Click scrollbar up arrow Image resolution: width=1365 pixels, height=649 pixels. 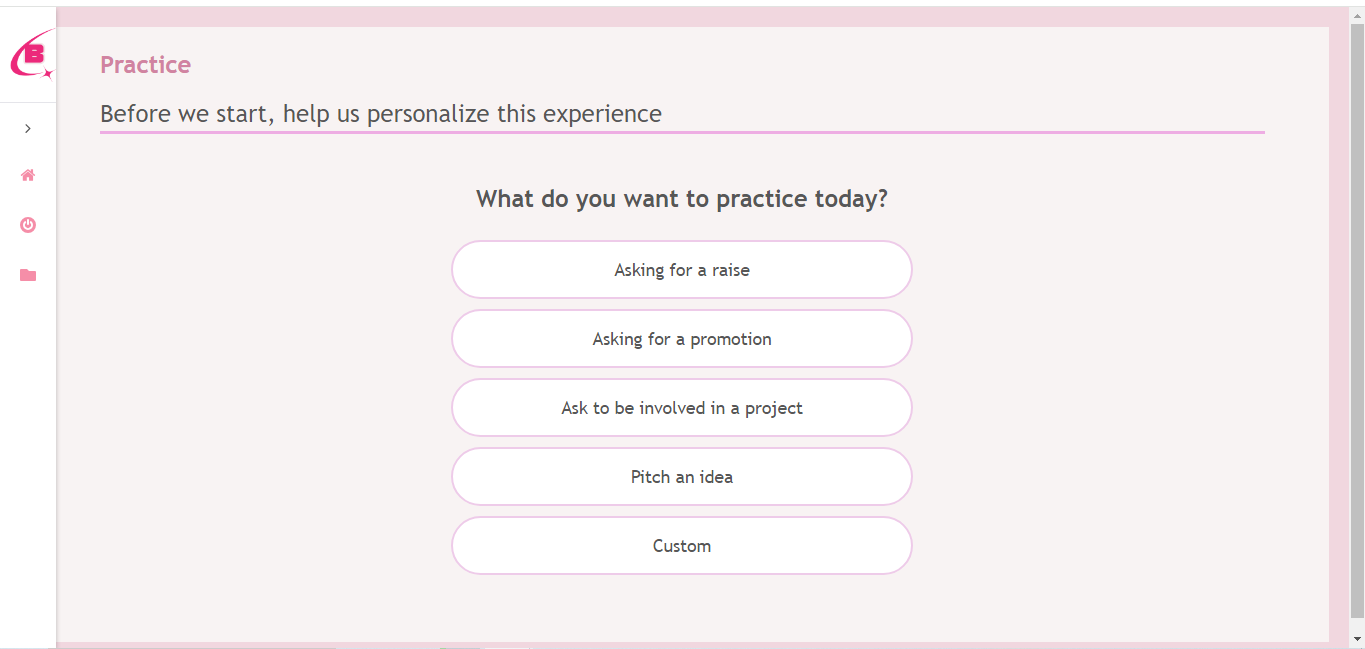pos(1357,14)
